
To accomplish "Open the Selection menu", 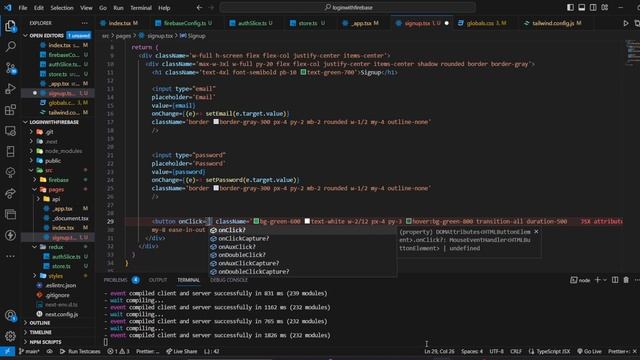I will [x=62, y=8].
